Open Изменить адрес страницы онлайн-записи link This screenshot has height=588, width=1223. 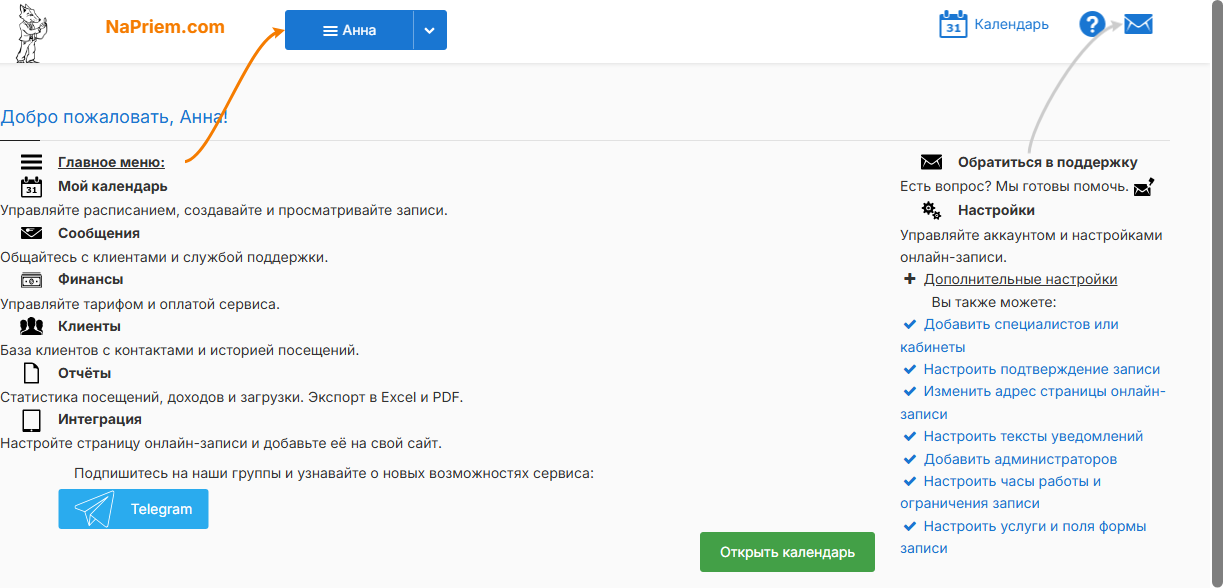pos(1033,402)
